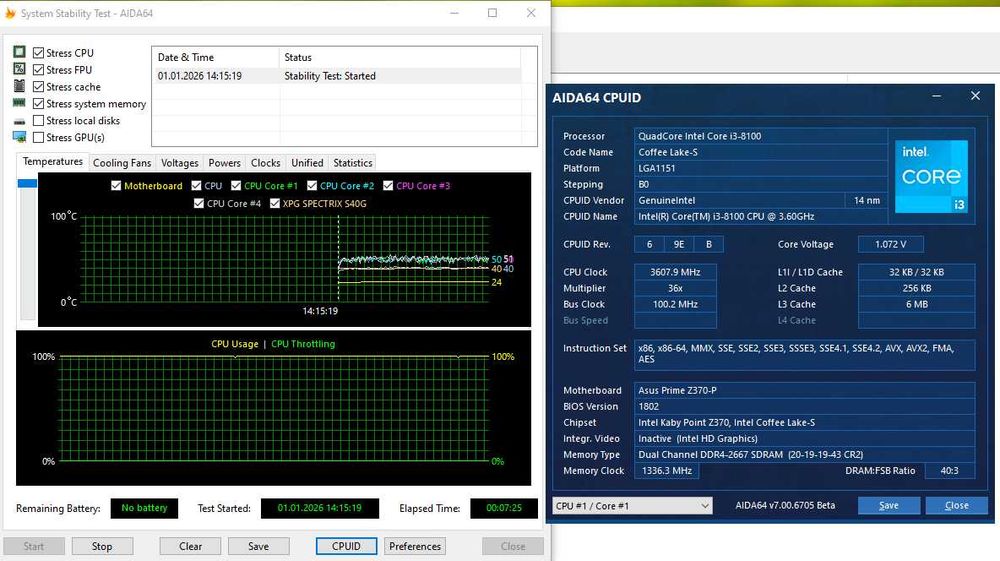This screenshot has width=1000, height=561.
Task: Close the AIDA64 CPUID window with X
Action: [975, 96]
